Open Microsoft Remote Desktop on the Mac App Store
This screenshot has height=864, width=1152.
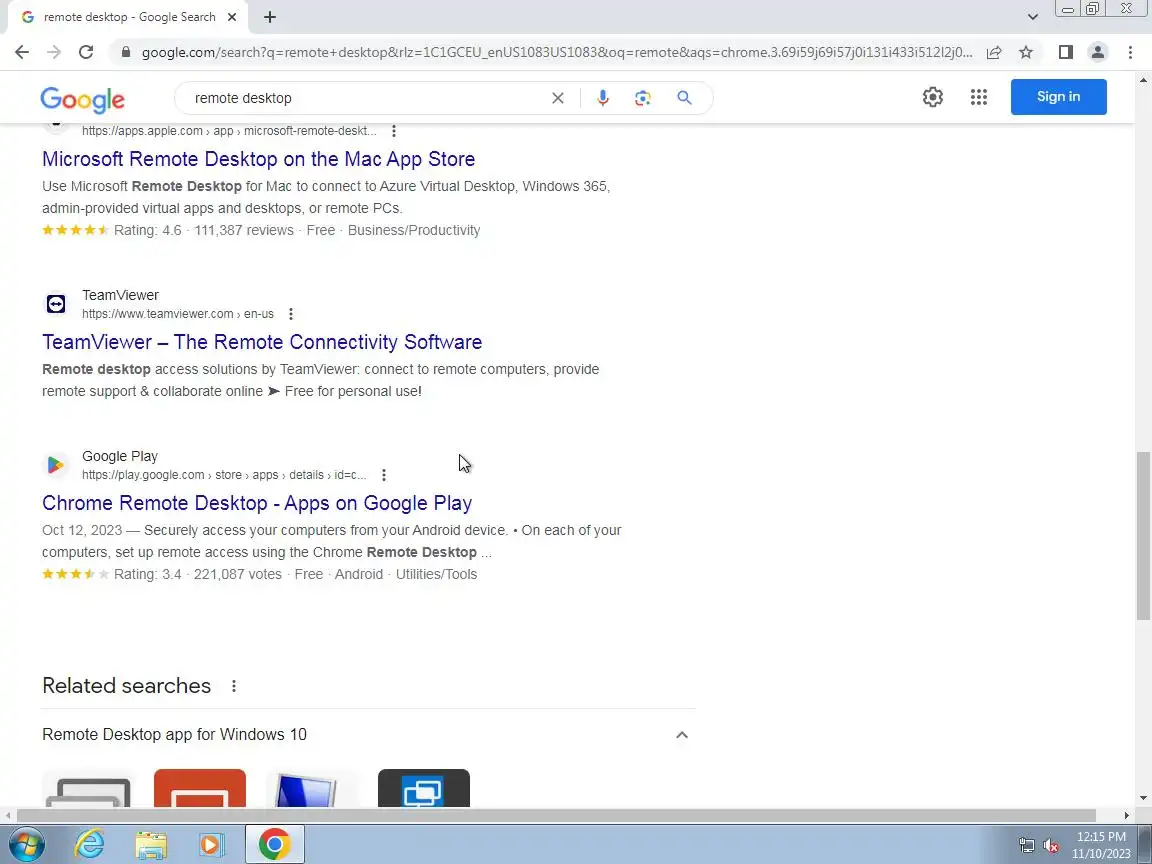pos(259,159)
